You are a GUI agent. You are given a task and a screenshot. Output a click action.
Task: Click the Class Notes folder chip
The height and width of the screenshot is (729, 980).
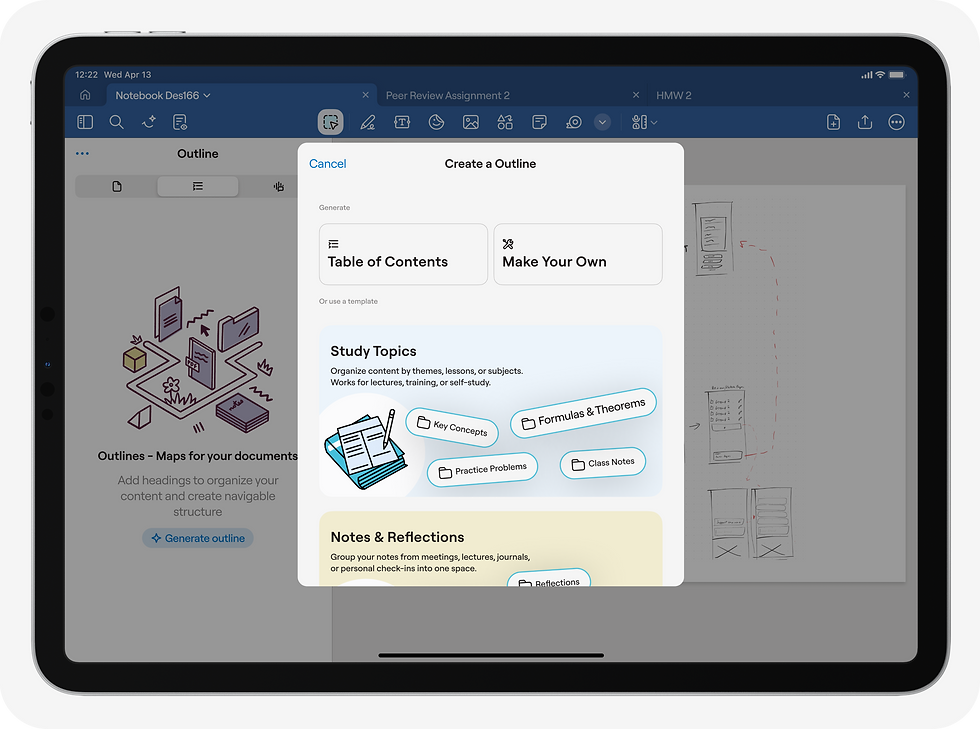pos(603,463)
